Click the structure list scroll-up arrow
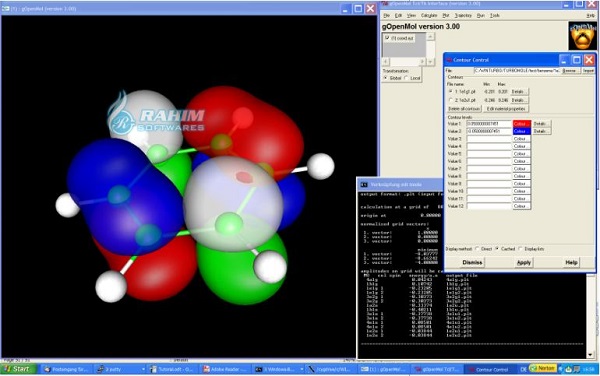600x376 pixels. 430,36
